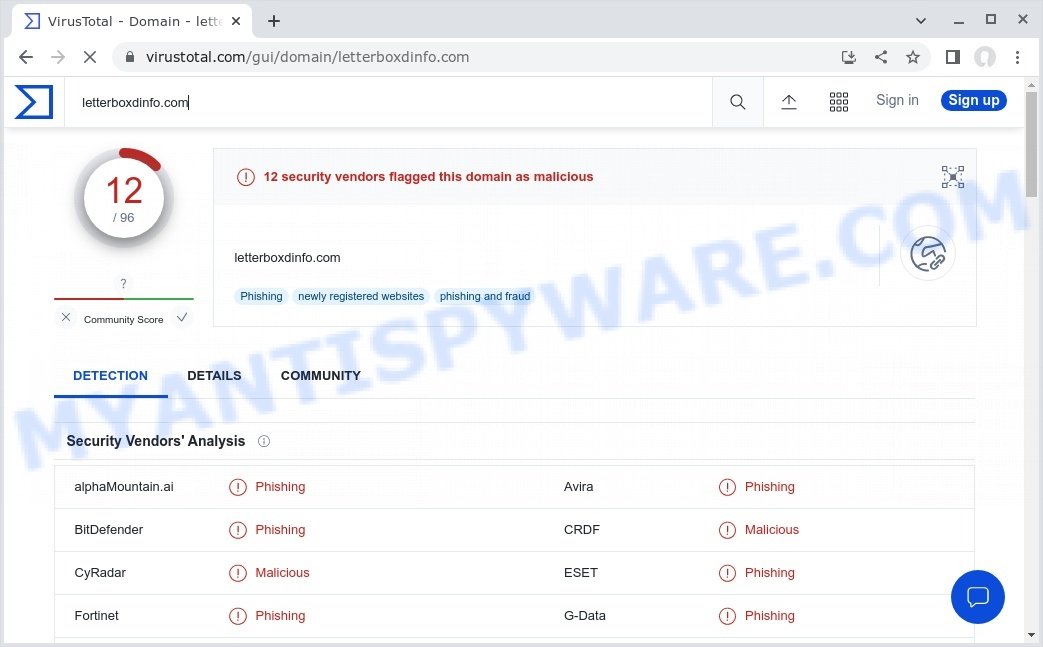This screenshot has height=647, width=1043.
Task: Toggle the browser side panel icon
Action: (x=953, y=57)
